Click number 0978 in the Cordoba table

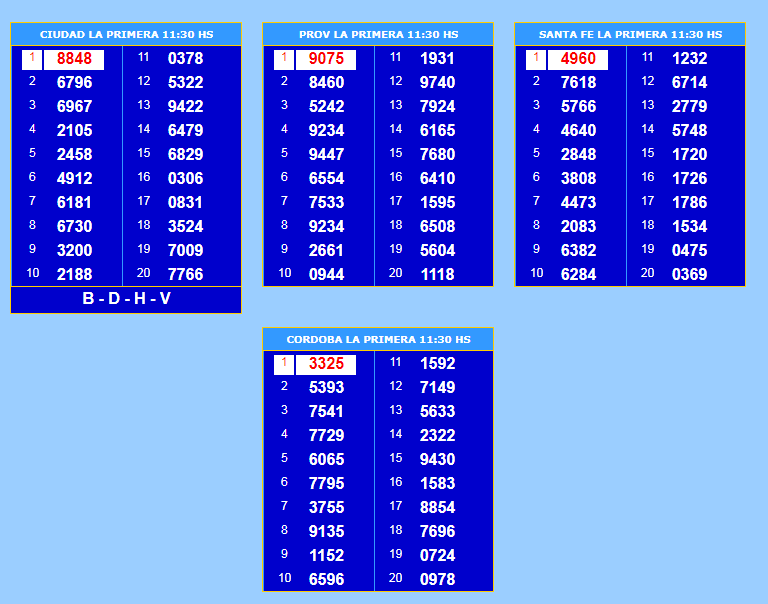point(437,579)
